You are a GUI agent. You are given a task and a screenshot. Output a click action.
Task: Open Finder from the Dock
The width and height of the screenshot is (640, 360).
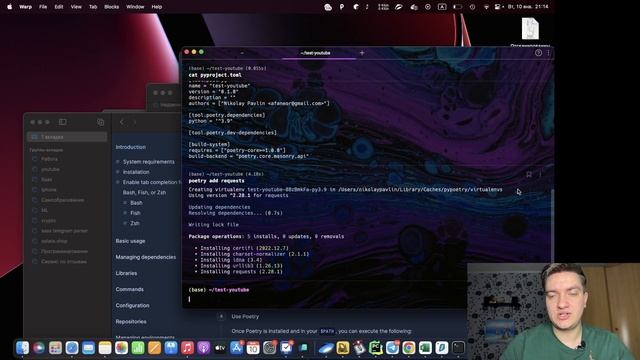[x=22, y=348]
